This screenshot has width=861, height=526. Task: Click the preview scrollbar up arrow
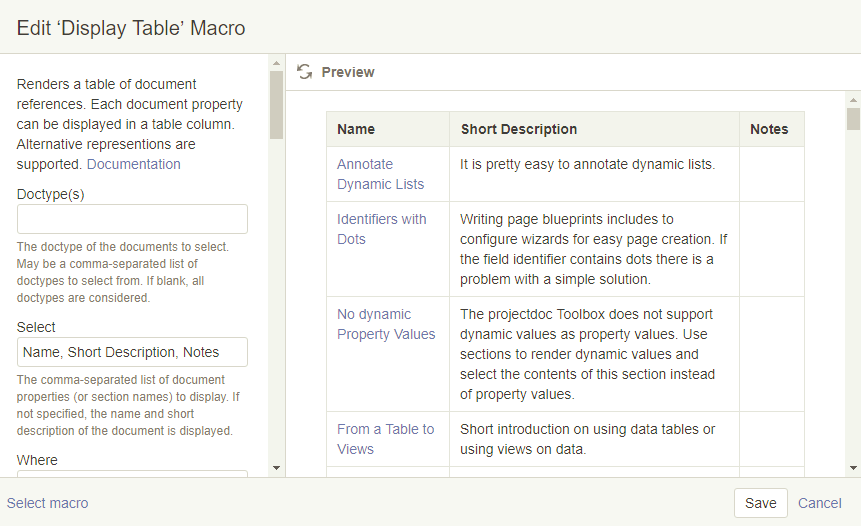coord(853,100)
